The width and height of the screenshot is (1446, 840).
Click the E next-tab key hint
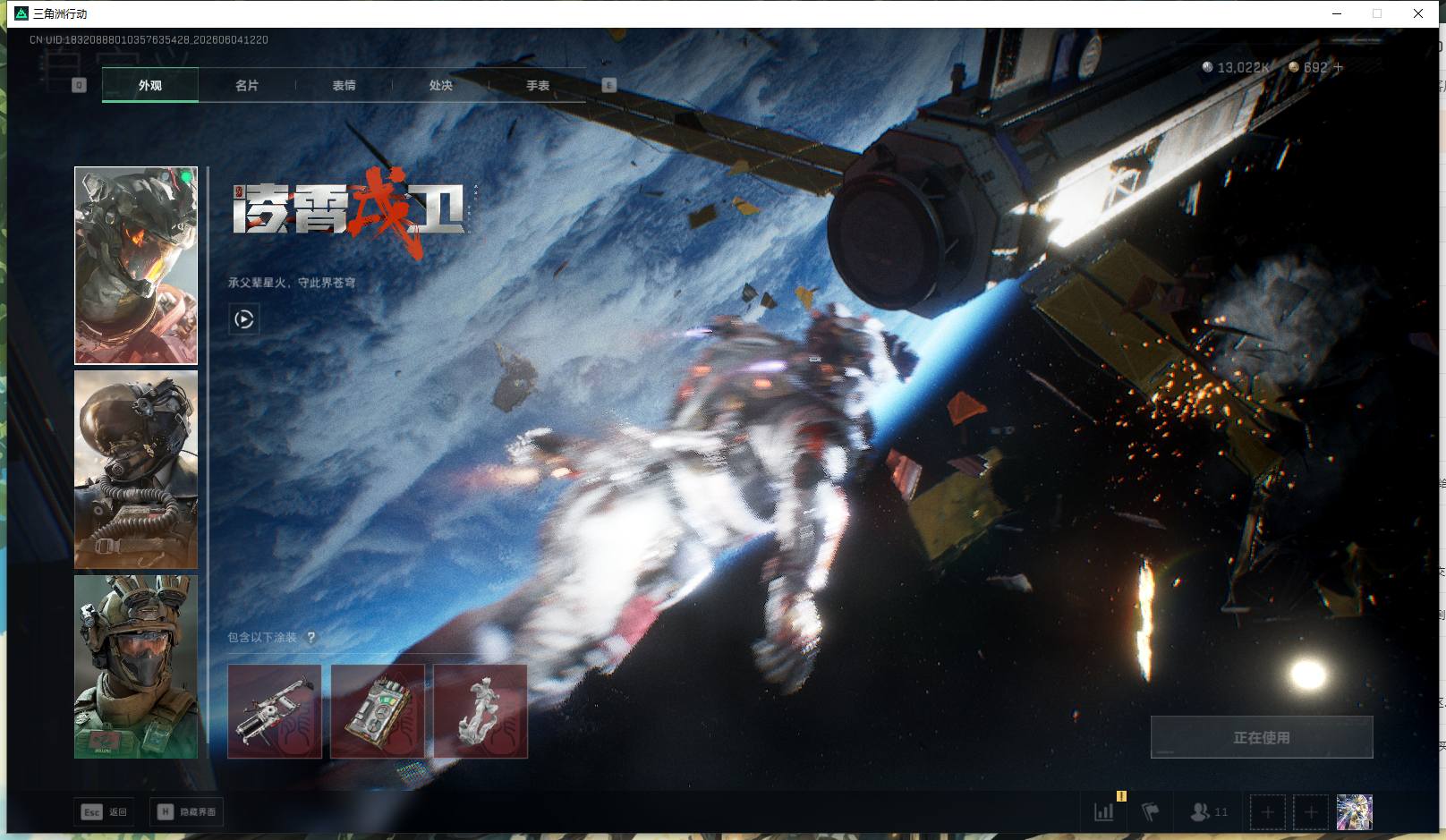point(609,85)
